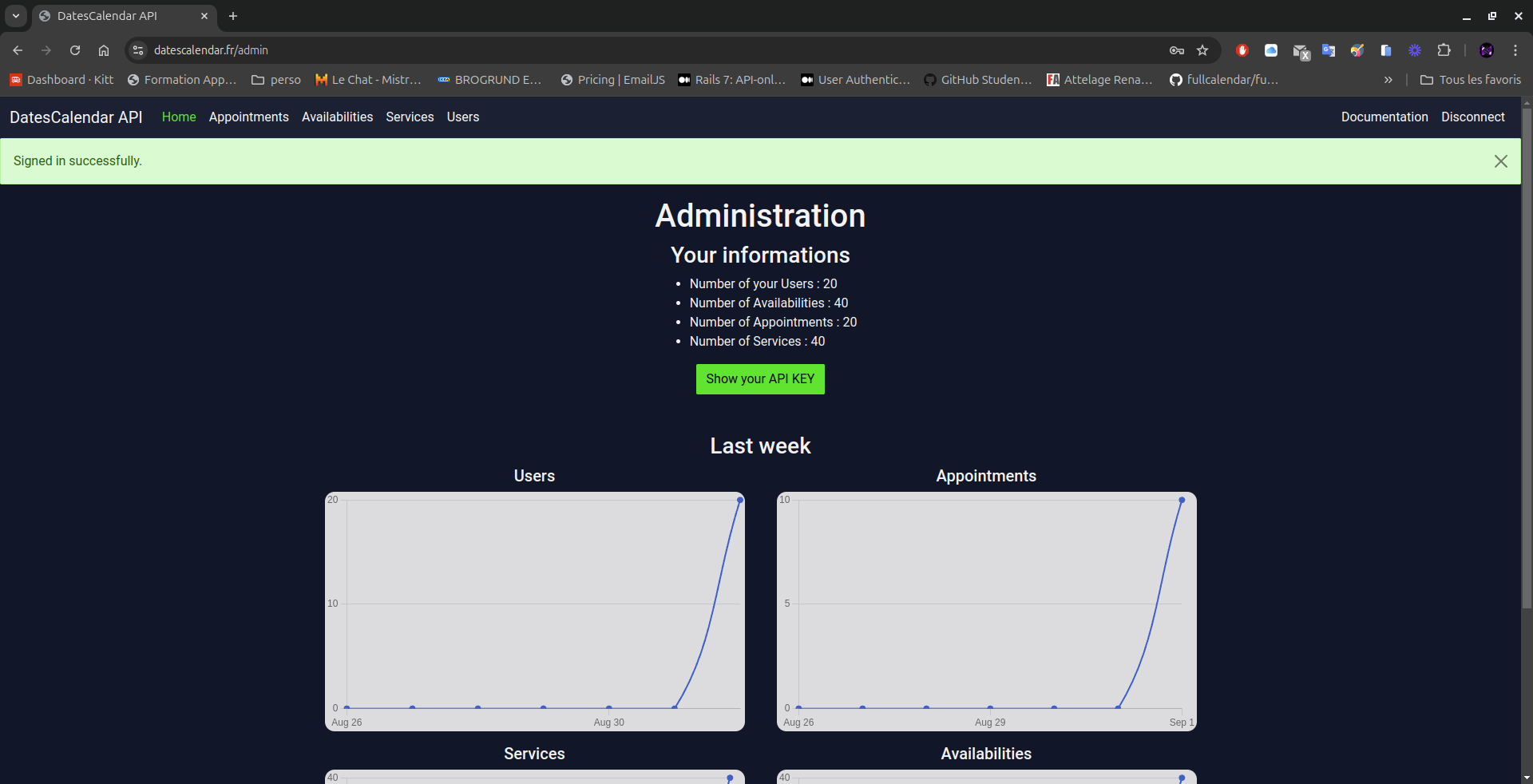This screenshot has width=1533, height=784.
Task: Bookmark page with the star icon
Action: click(1202, 50)
